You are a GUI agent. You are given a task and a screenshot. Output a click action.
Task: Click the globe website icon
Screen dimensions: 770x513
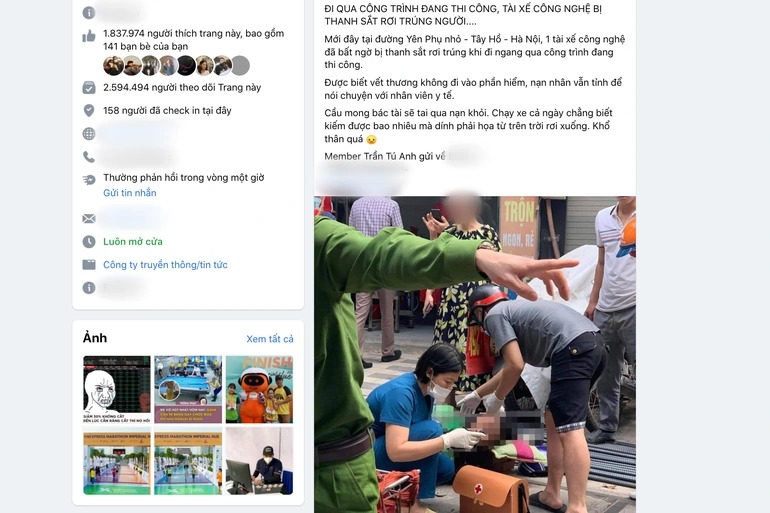click(89, 134)
